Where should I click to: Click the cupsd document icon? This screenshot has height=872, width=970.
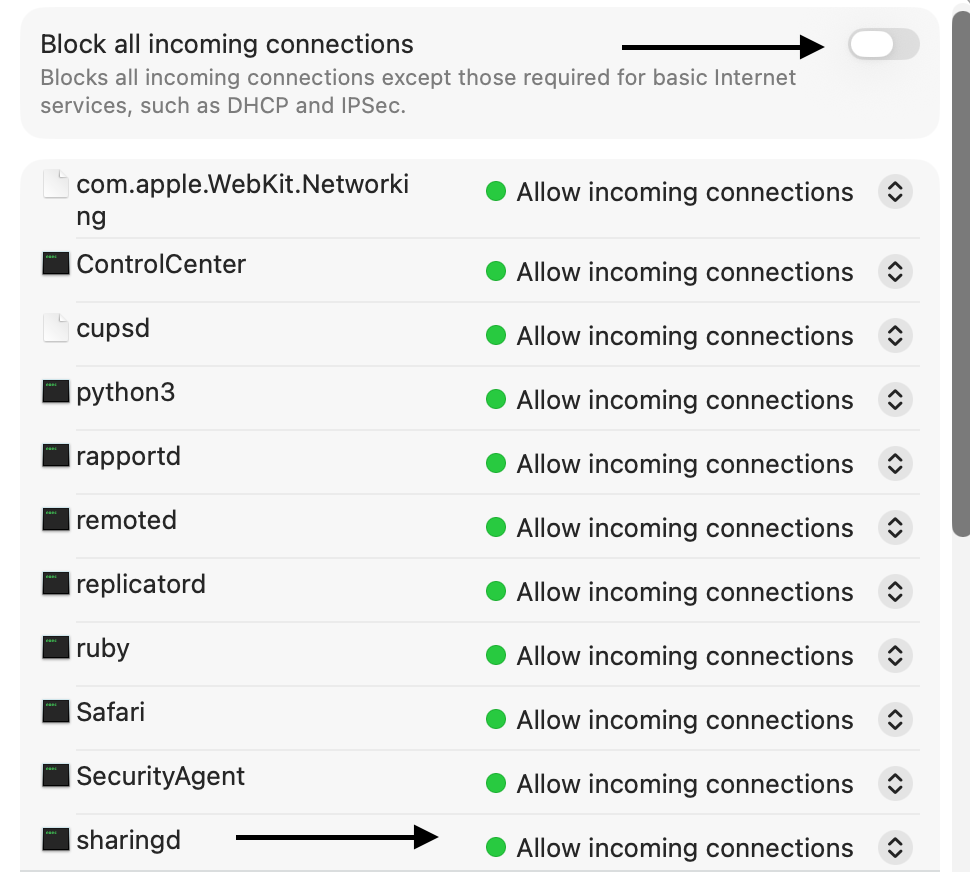click(56, 328)
